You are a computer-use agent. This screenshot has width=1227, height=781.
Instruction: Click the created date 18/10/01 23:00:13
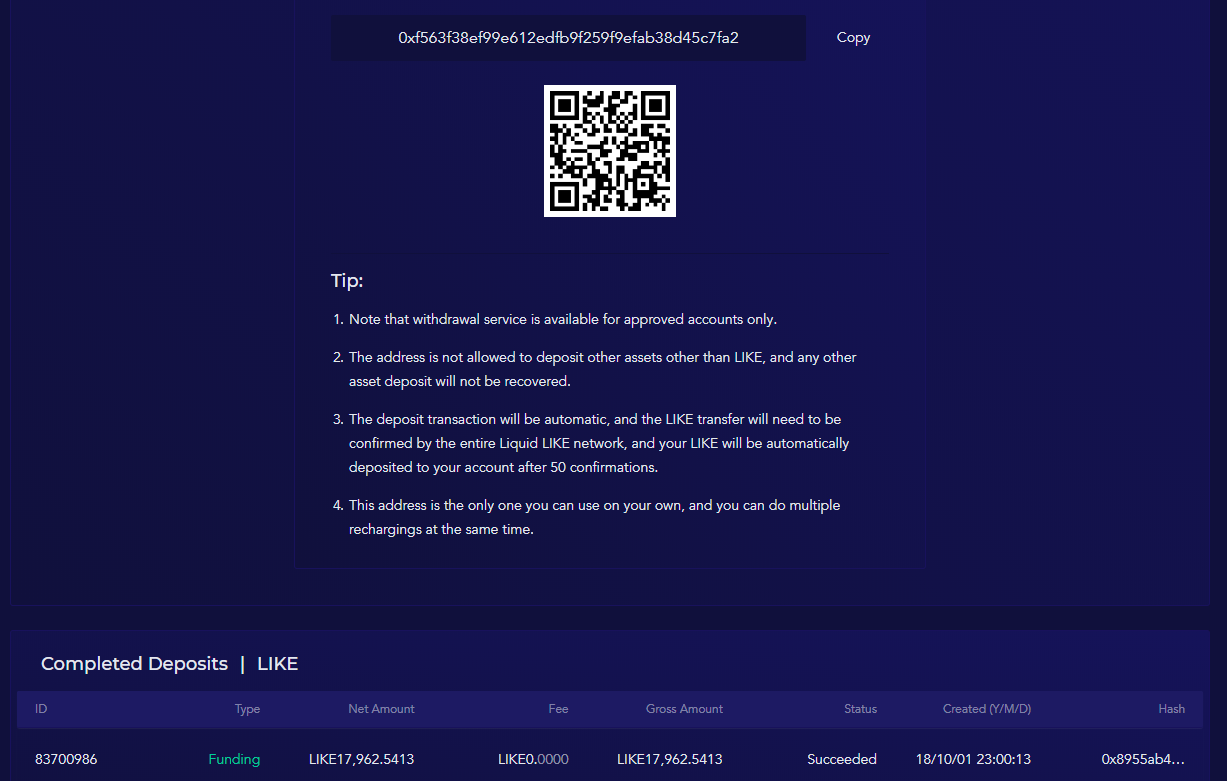(x=974, y=759)
